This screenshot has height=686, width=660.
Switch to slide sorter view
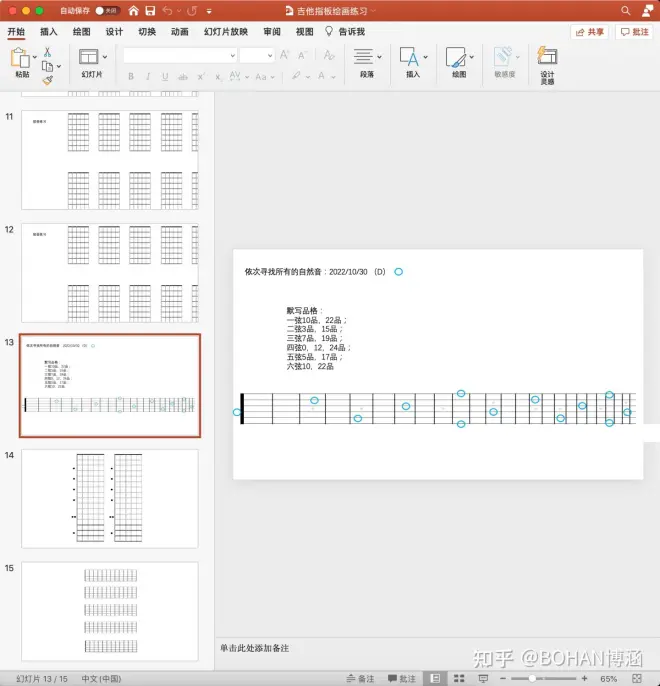[459, 678]
